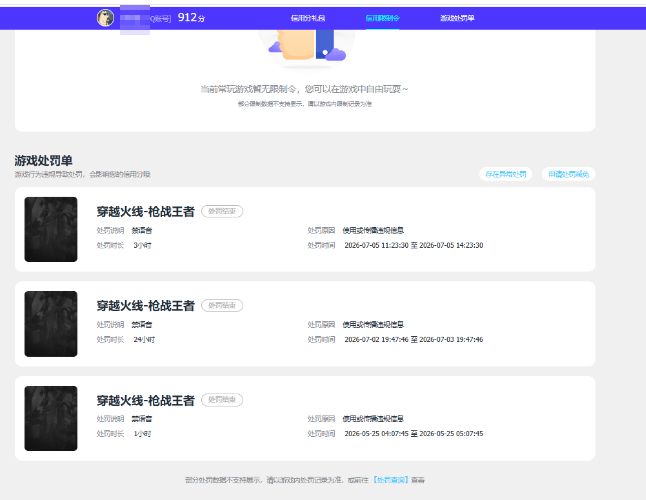Click the 当前常玩游戏暂无限制令 message text
Viewport: 646px width, 500px height.
304,89
